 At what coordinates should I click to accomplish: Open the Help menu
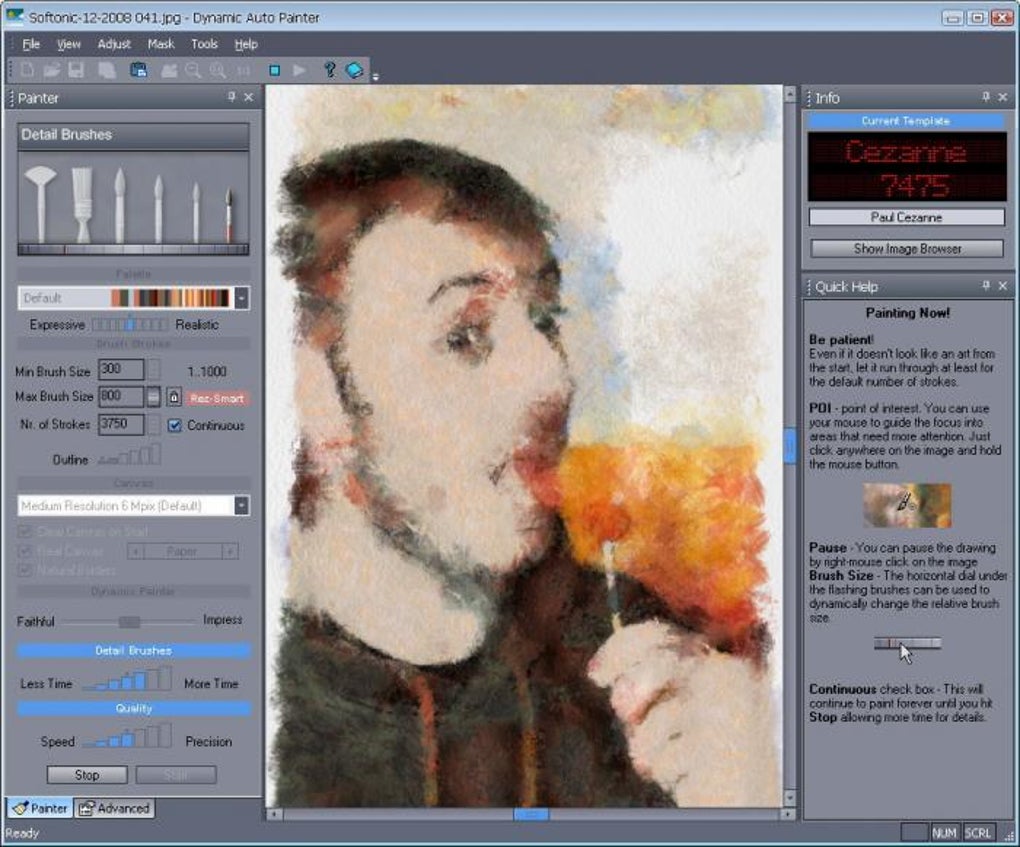tap(246, 44)
